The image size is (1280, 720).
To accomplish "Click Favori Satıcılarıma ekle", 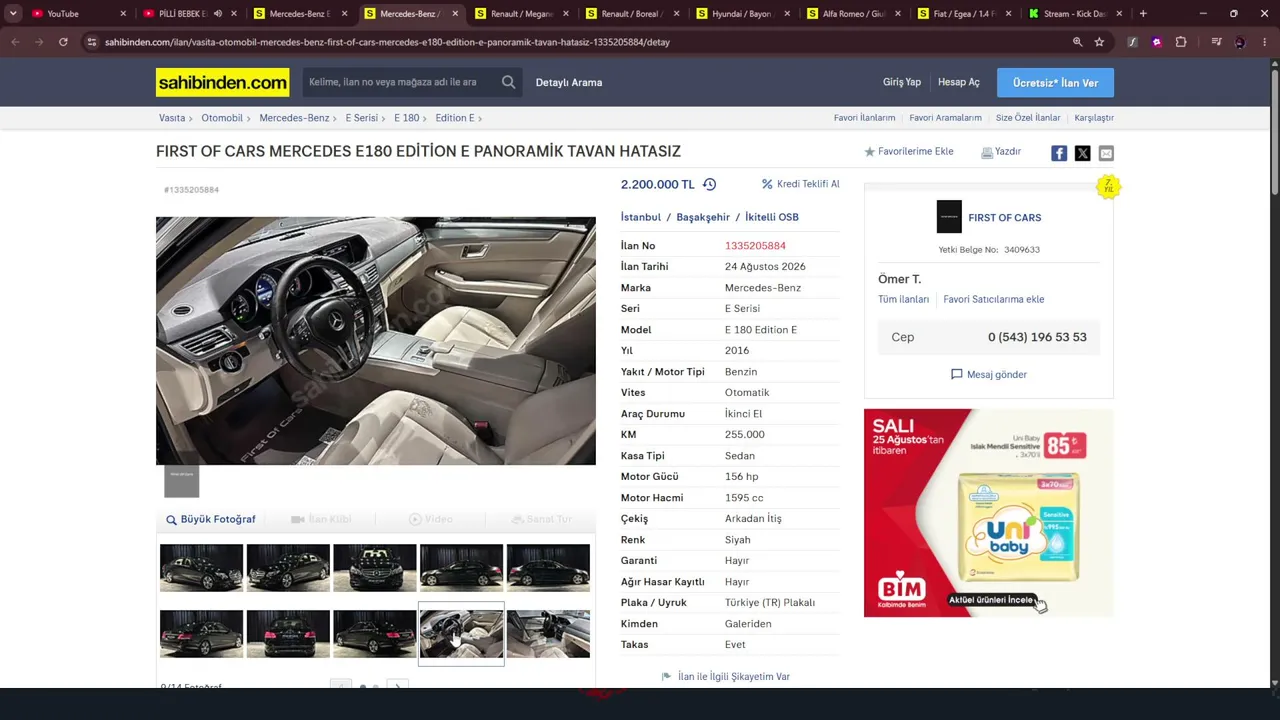I will coord(994,299).
